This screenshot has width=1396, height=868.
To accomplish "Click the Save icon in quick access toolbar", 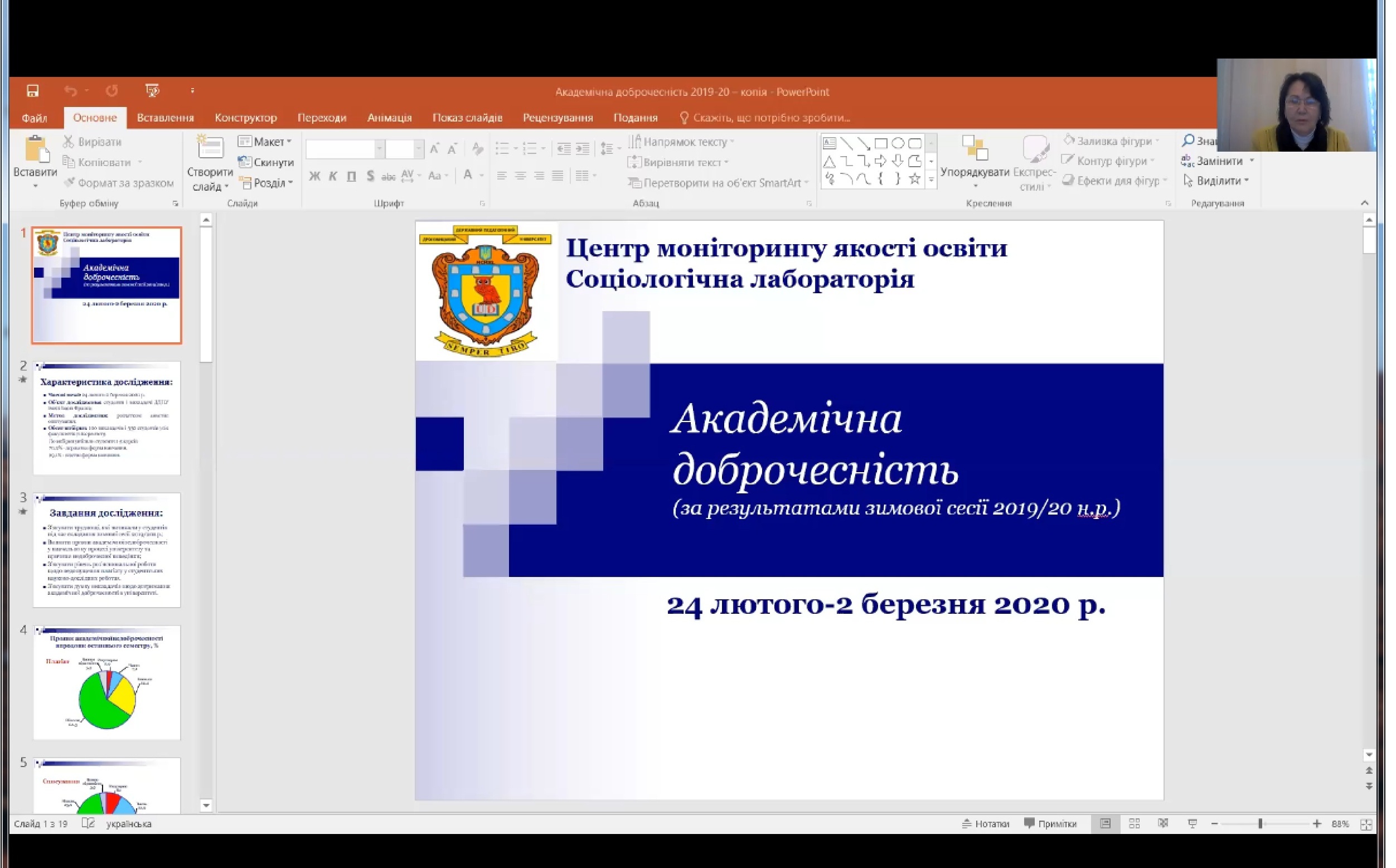I will [33, 91].
